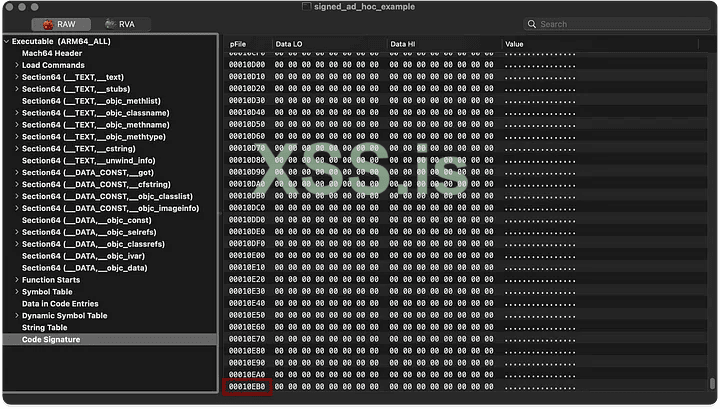This screenshot has height=409, width=720.
Task: Click the document icon beside signed_ad_hoc_example title
Action: pos(306,6)
